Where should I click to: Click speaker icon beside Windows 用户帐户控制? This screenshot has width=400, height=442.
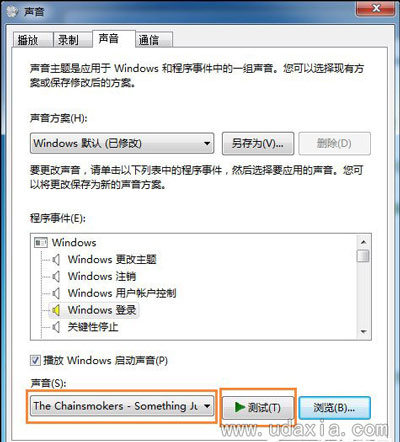click(56, 293)
